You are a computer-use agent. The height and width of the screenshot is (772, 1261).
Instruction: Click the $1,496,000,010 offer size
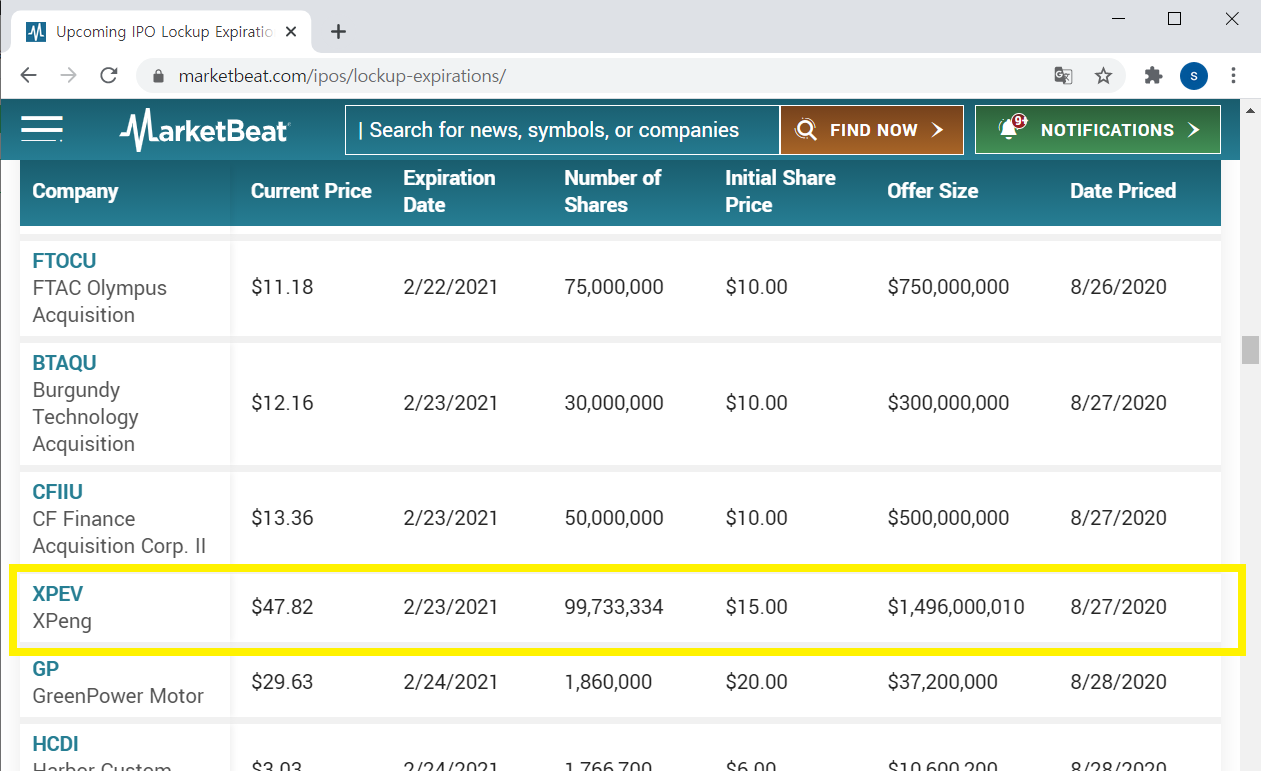955,607
